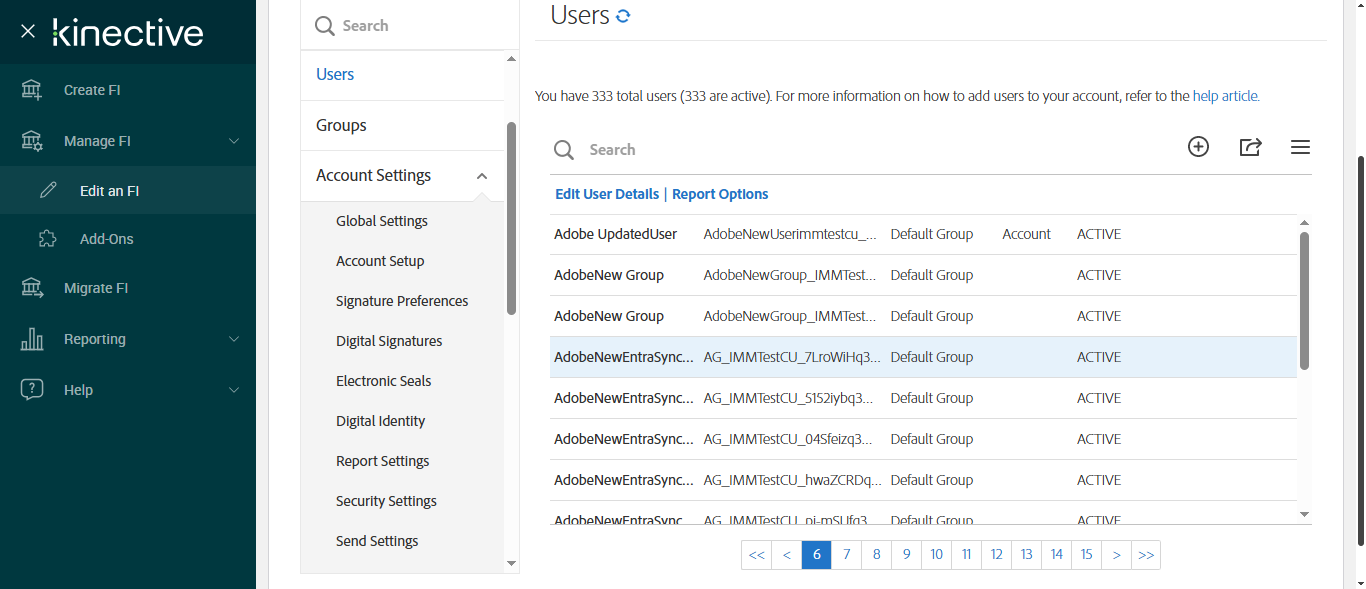1366x589 pixels.
Task: Click the Reporting bar chart icon
Action: pos(32,339)
